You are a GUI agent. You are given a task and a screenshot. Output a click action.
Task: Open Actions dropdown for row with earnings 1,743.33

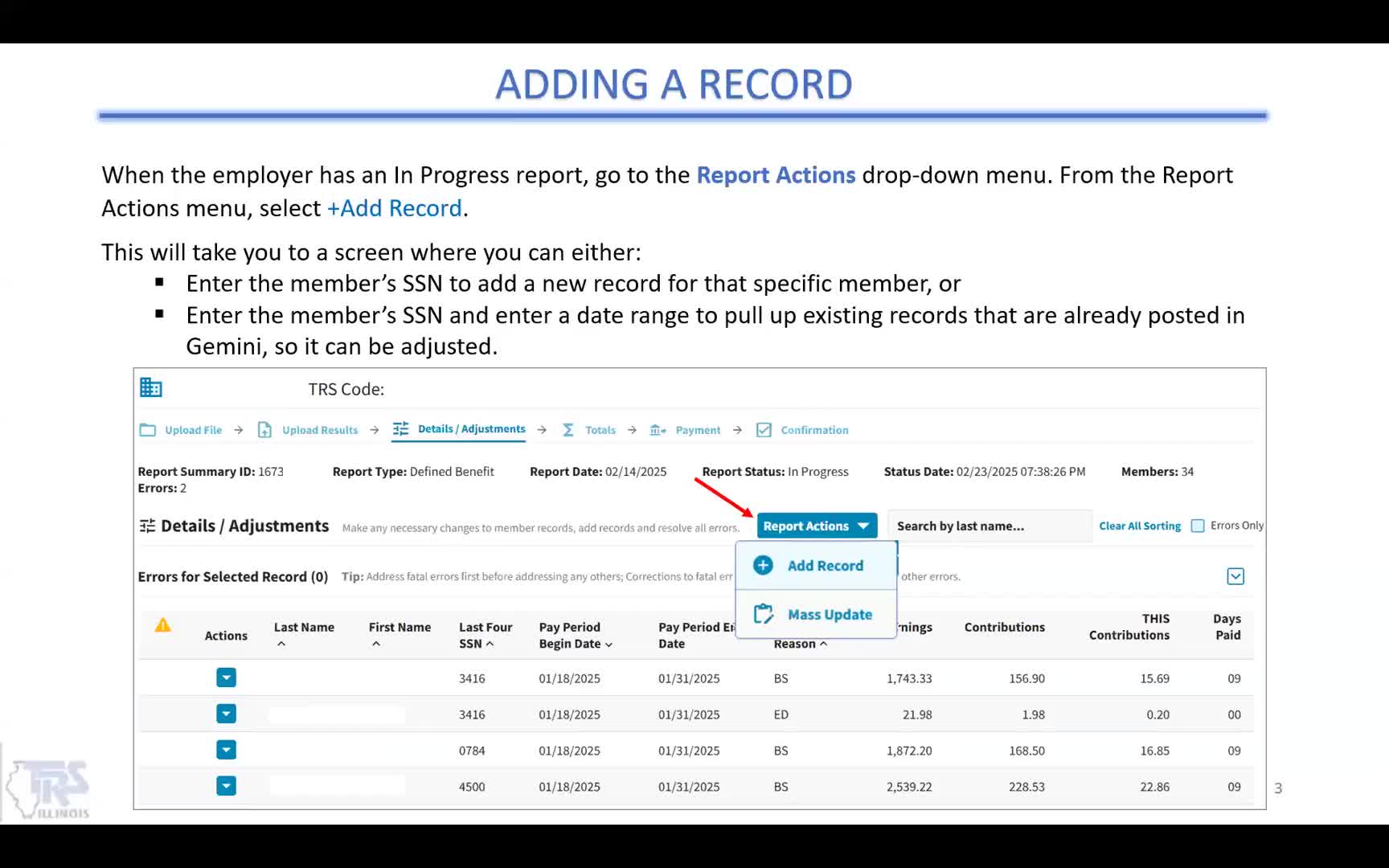(226, 678)
